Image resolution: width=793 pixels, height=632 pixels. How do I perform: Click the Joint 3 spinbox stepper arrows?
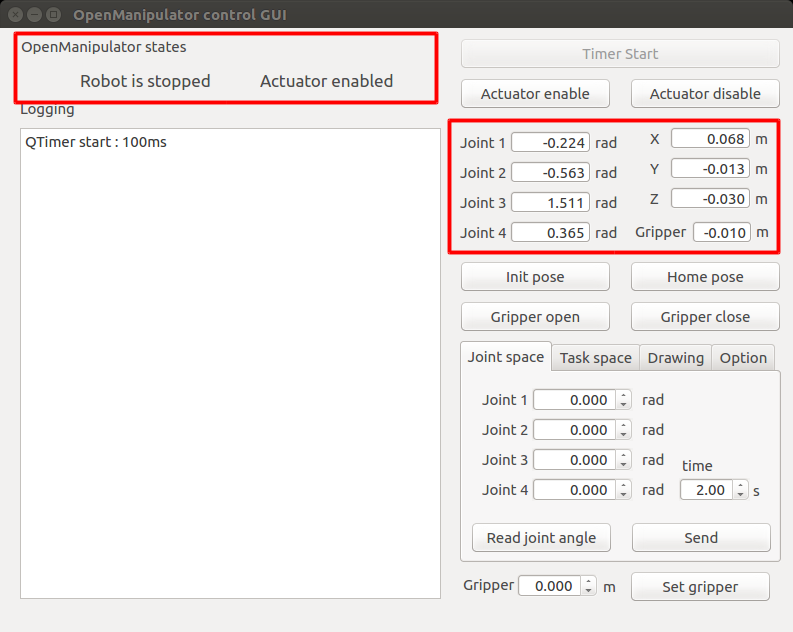624,460
